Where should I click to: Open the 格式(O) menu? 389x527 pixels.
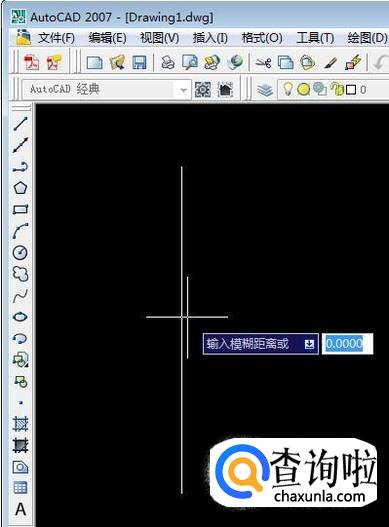click(x=262, y=38)
